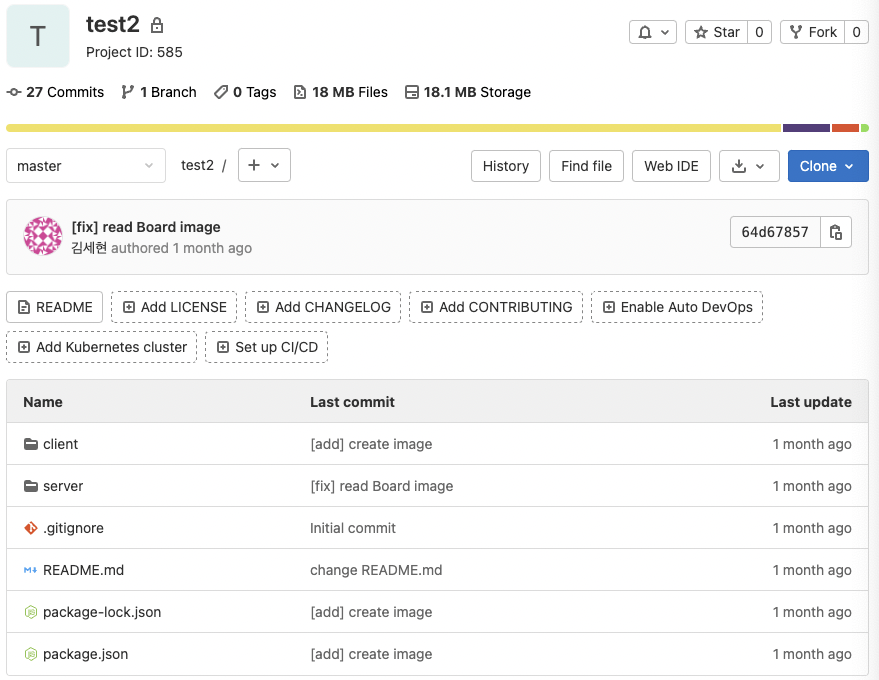
Task: Open the notification bell dropdown
Action: point(653,33)
